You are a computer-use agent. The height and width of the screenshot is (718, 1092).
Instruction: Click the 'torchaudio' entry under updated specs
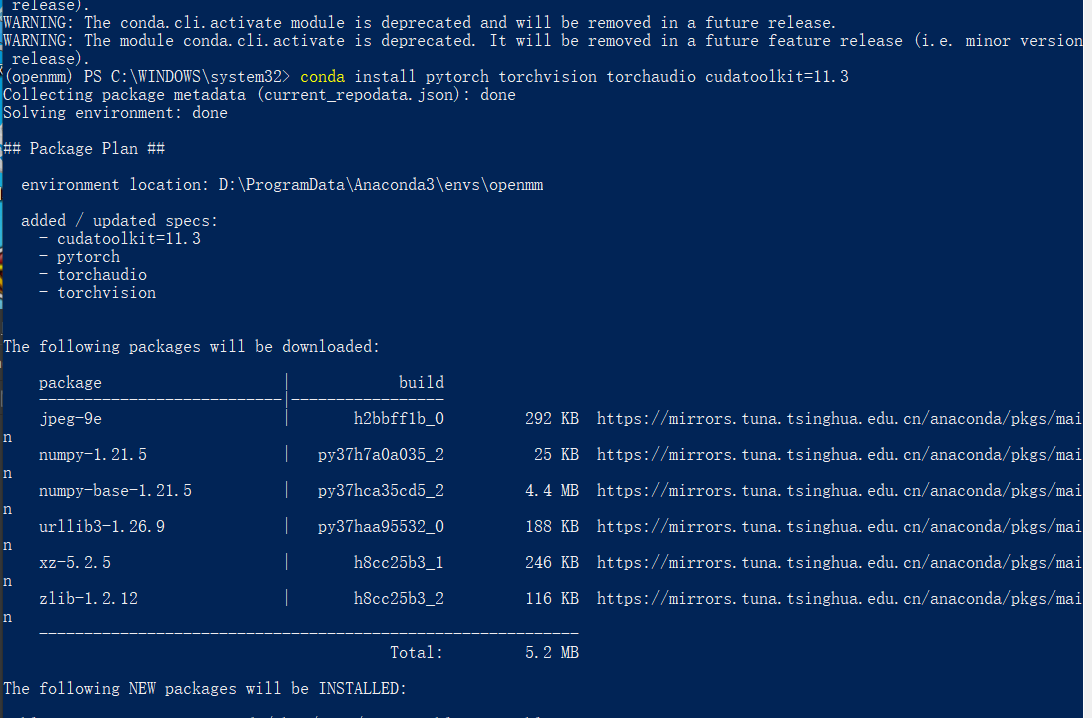click(102, 275)
